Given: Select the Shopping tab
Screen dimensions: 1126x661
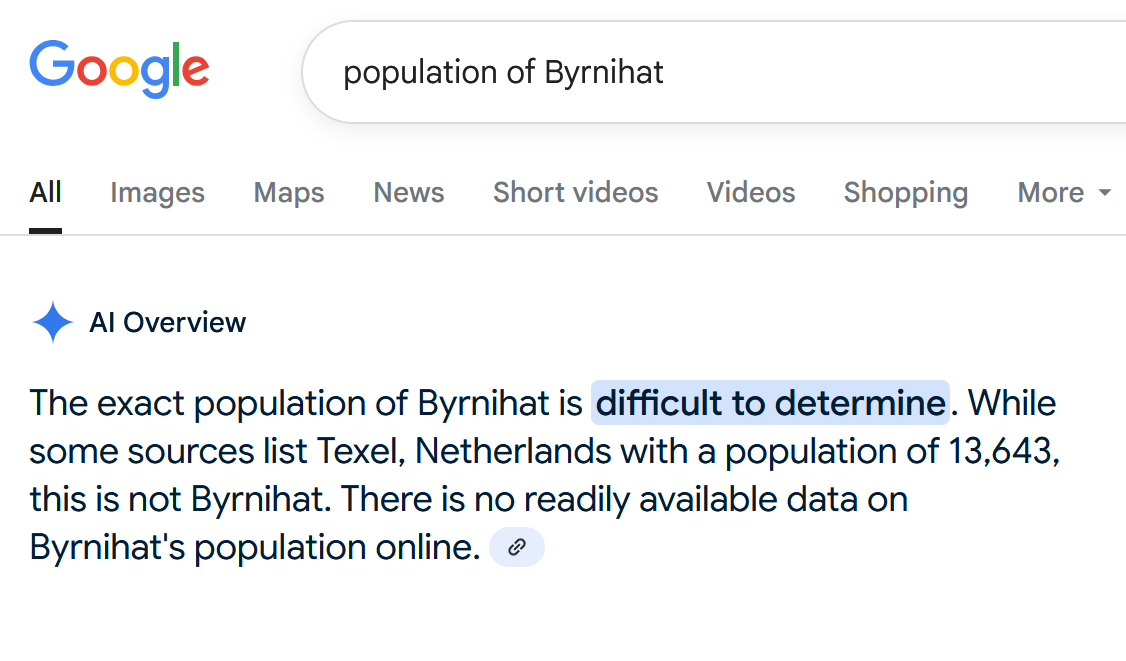Looking at the screenshot, I should 905,192.
